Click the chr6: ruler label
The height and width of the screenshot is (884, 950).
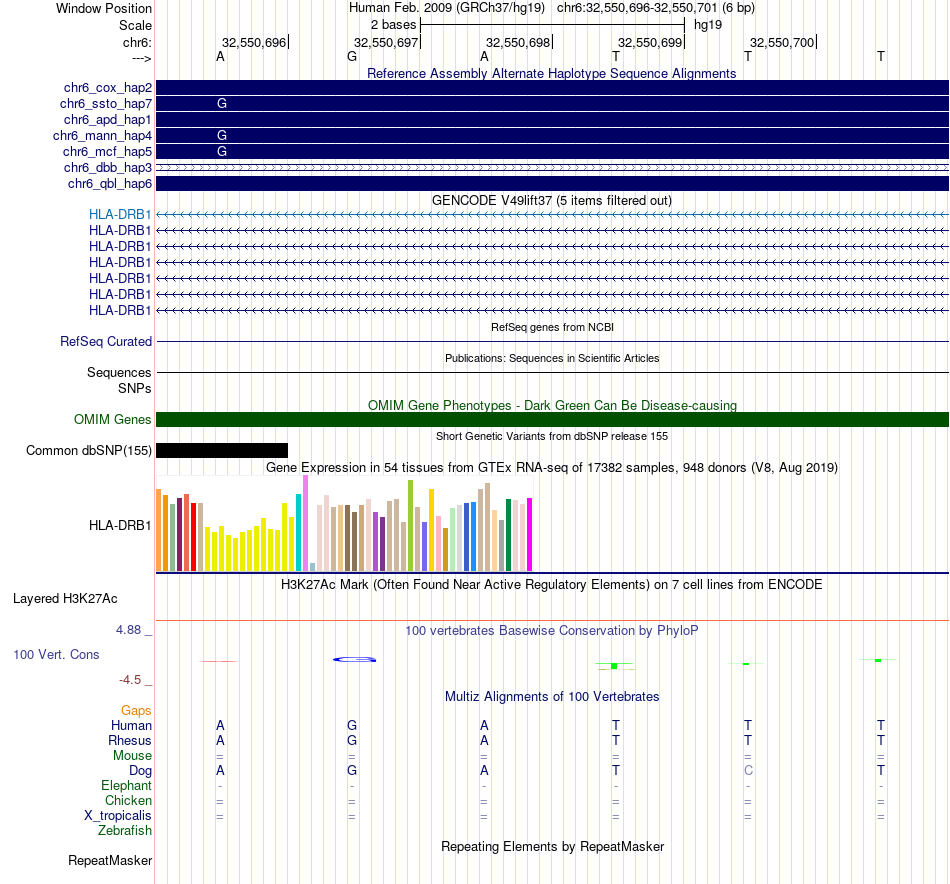(x=137, y=42)
